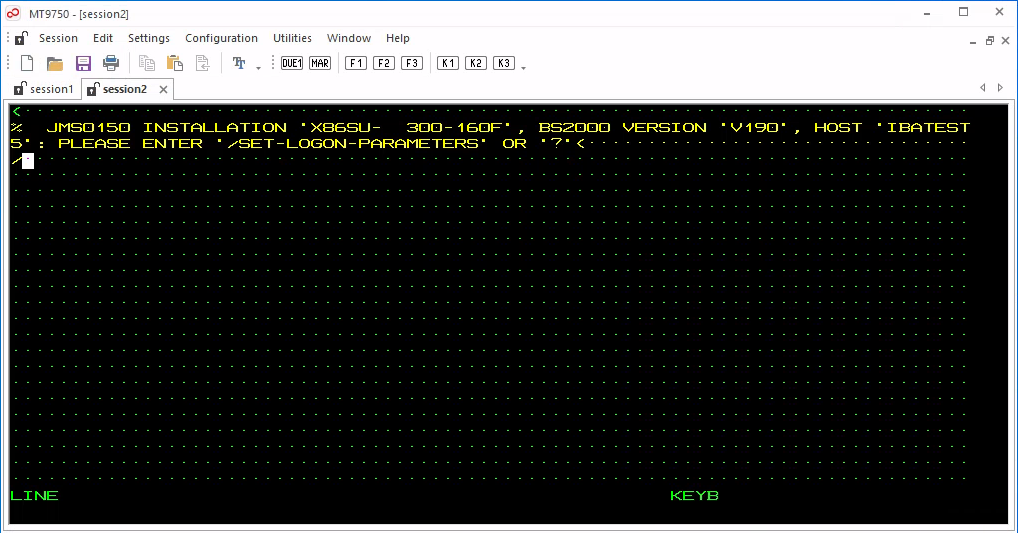Open the Edit menu
Image resolution: width=1018 pixels, height=533 pixels.
click(x=103, y=38)
